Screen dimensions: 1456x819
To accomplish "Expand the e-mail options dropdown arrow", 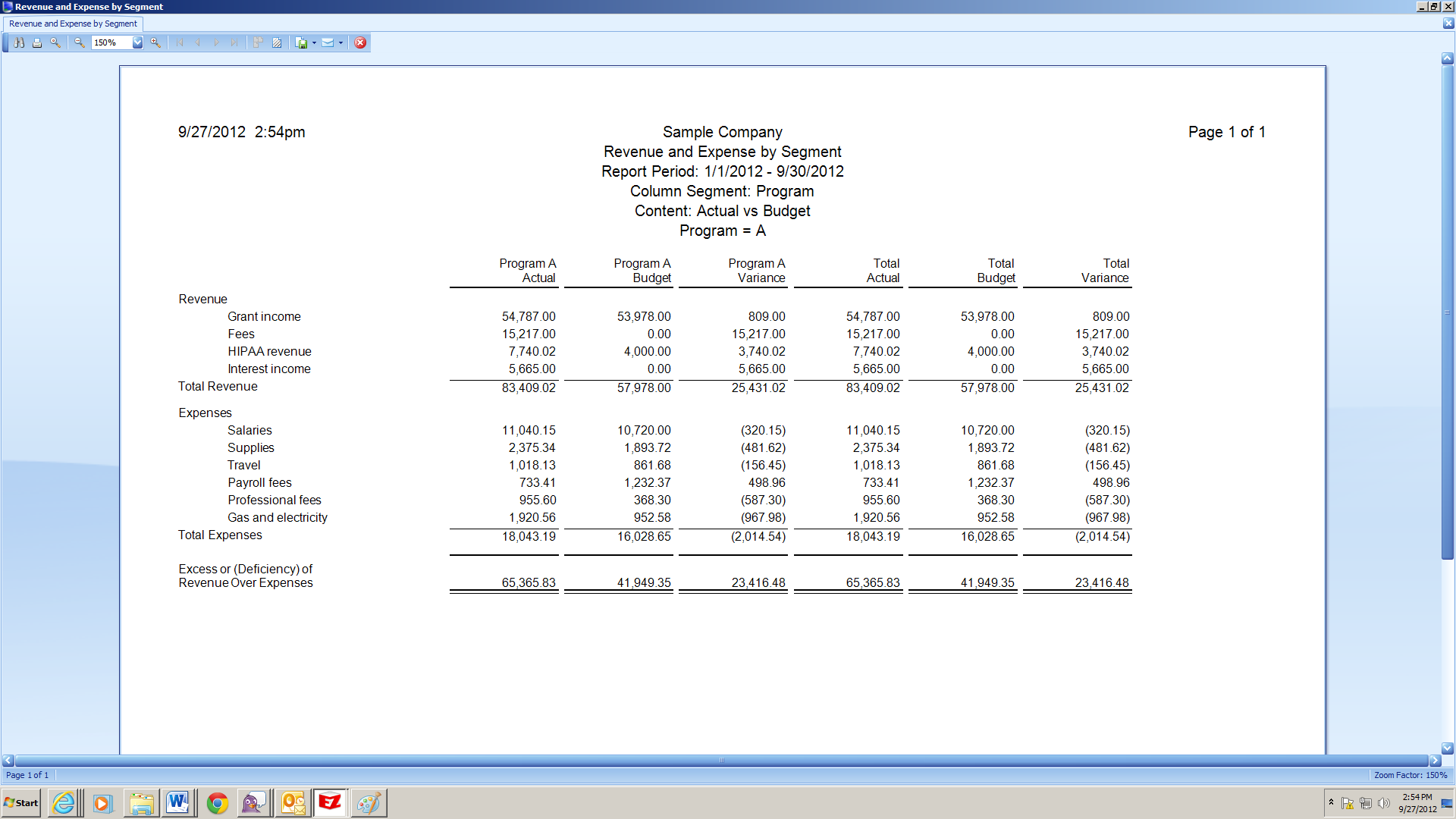I will (340, 42).
